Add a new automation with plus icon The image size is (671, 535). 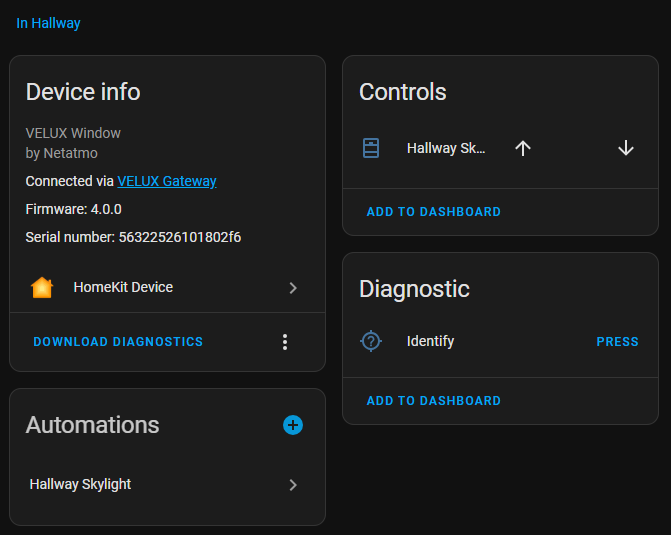point(293,425)
